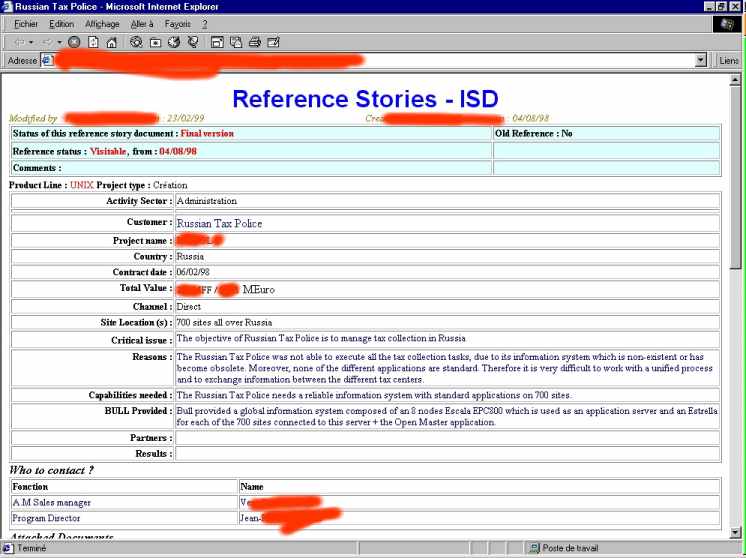
Task: Open the ? help menu
Action: (205, 24)
